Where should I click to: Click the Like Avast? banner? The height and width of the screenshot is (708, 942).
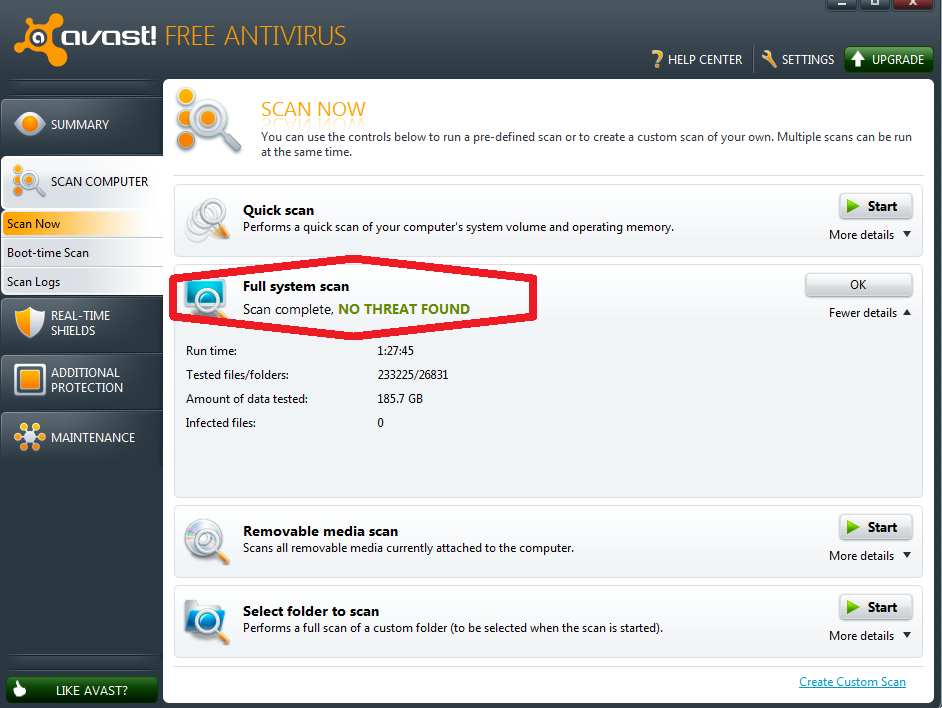pos(81,689)
